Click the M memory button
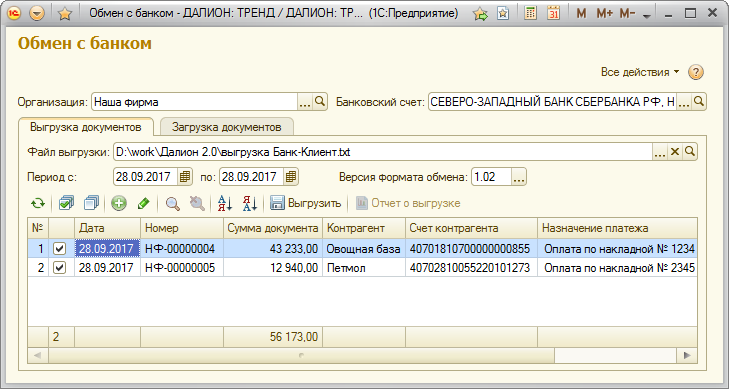This screenshot has width=729, height=389. click(581, 13)
